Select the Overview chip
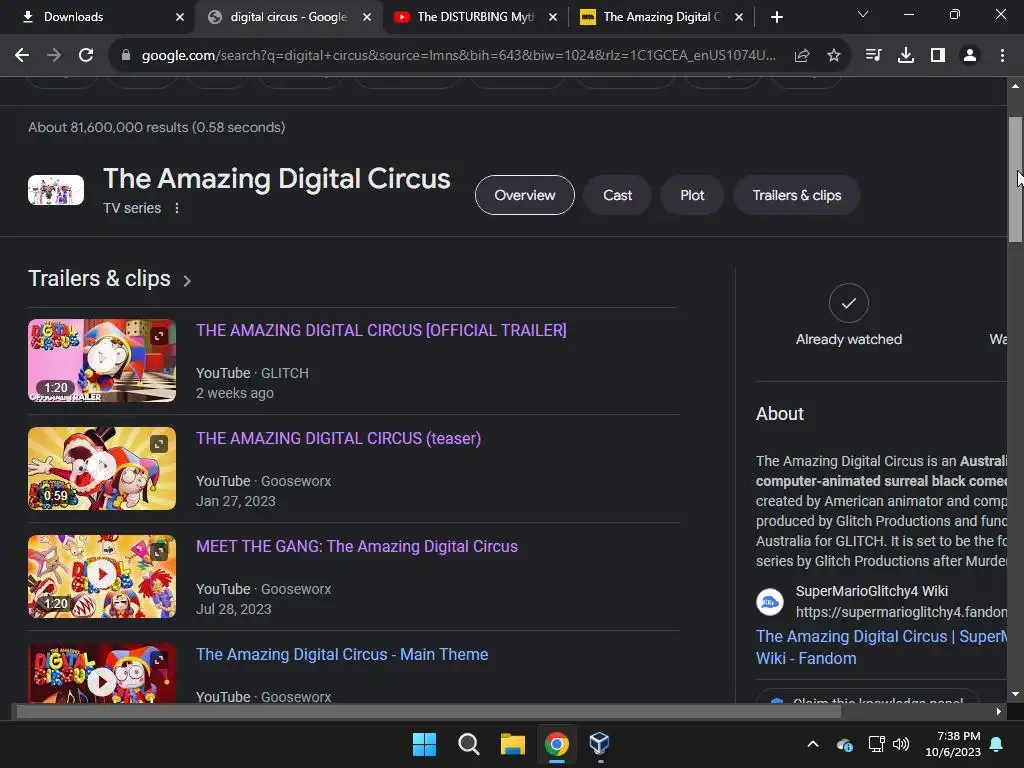The image size is (1024, 768). (524, 195)
